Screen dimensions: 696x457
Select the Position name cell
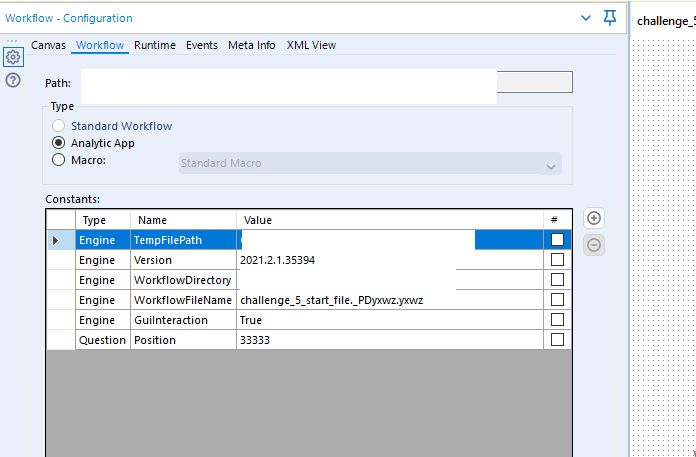pyautogui.click(x=183, y=340)
